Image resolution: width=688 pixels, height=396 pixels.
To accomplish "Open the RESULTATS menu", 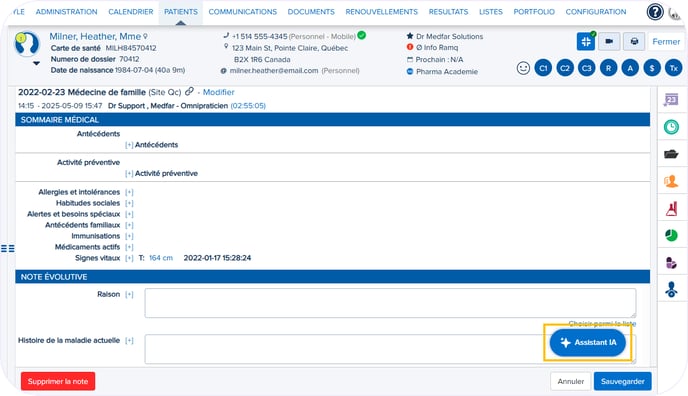I will 448,12.
